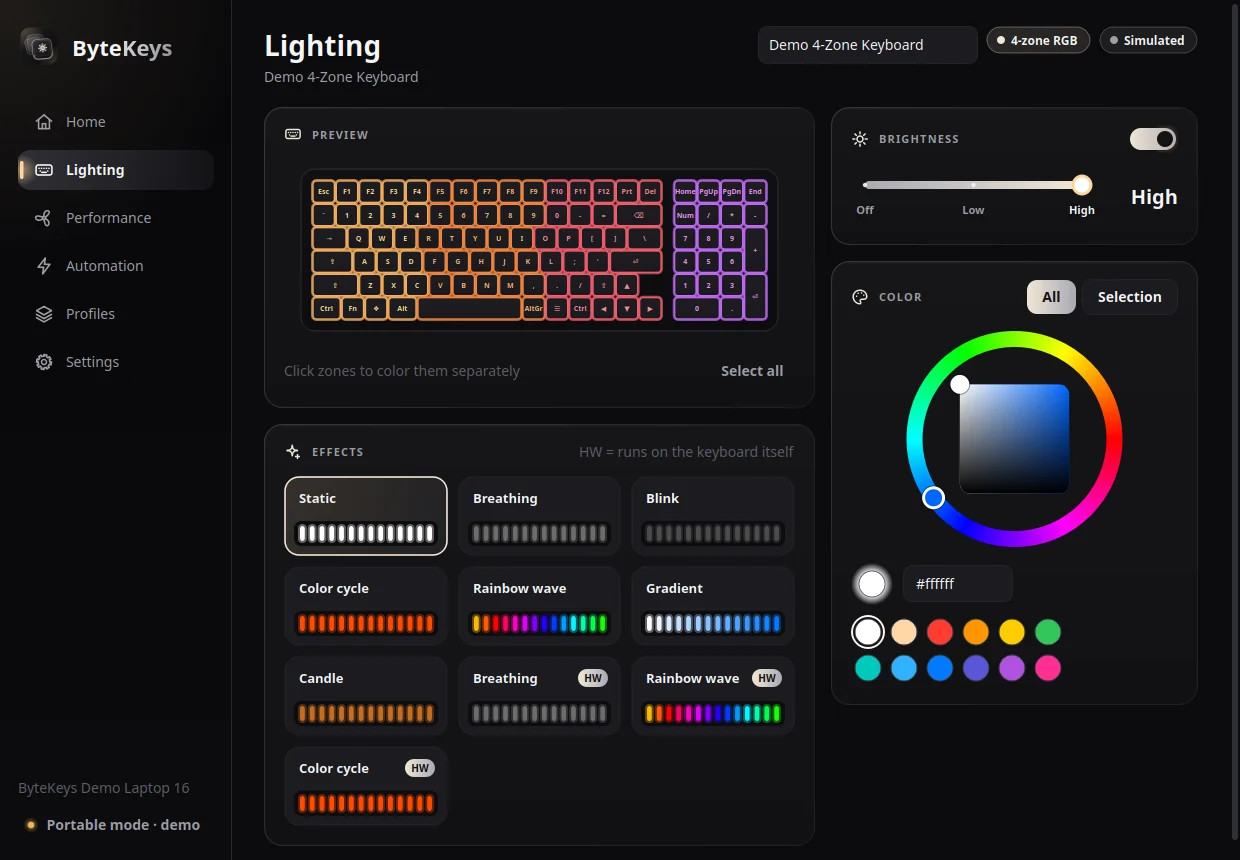Pick the peach preset color swatch
Viewport: 1240px width, 860px height.
[904, 632]
